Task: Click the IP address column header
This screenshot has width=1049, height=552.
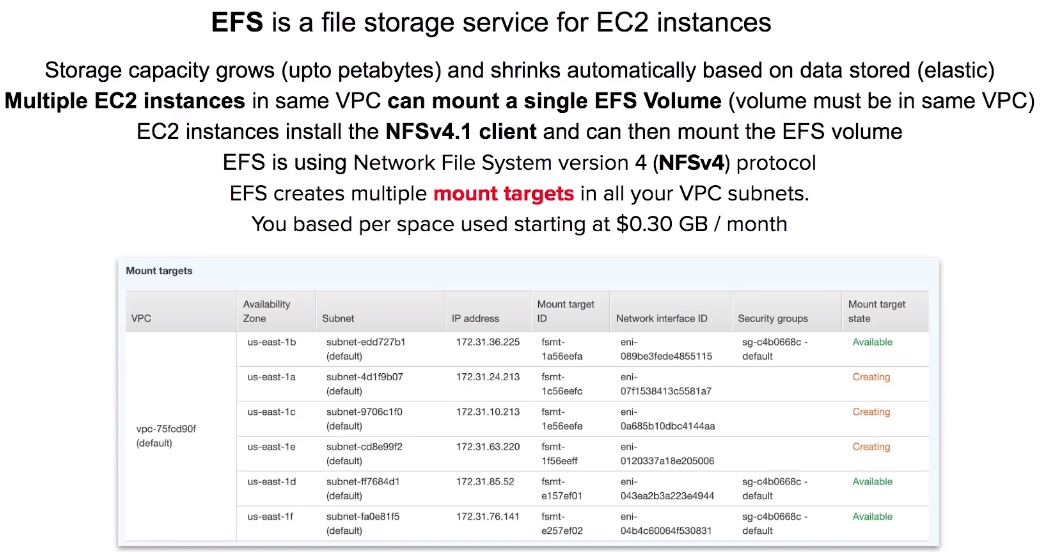Action: 475,318
